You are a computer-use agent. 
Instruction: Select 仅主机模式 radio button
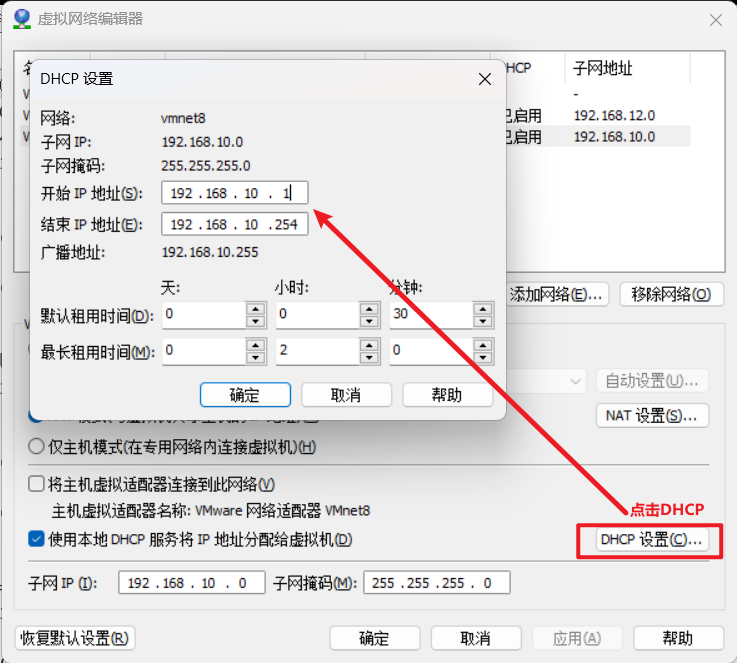point(37,447)
